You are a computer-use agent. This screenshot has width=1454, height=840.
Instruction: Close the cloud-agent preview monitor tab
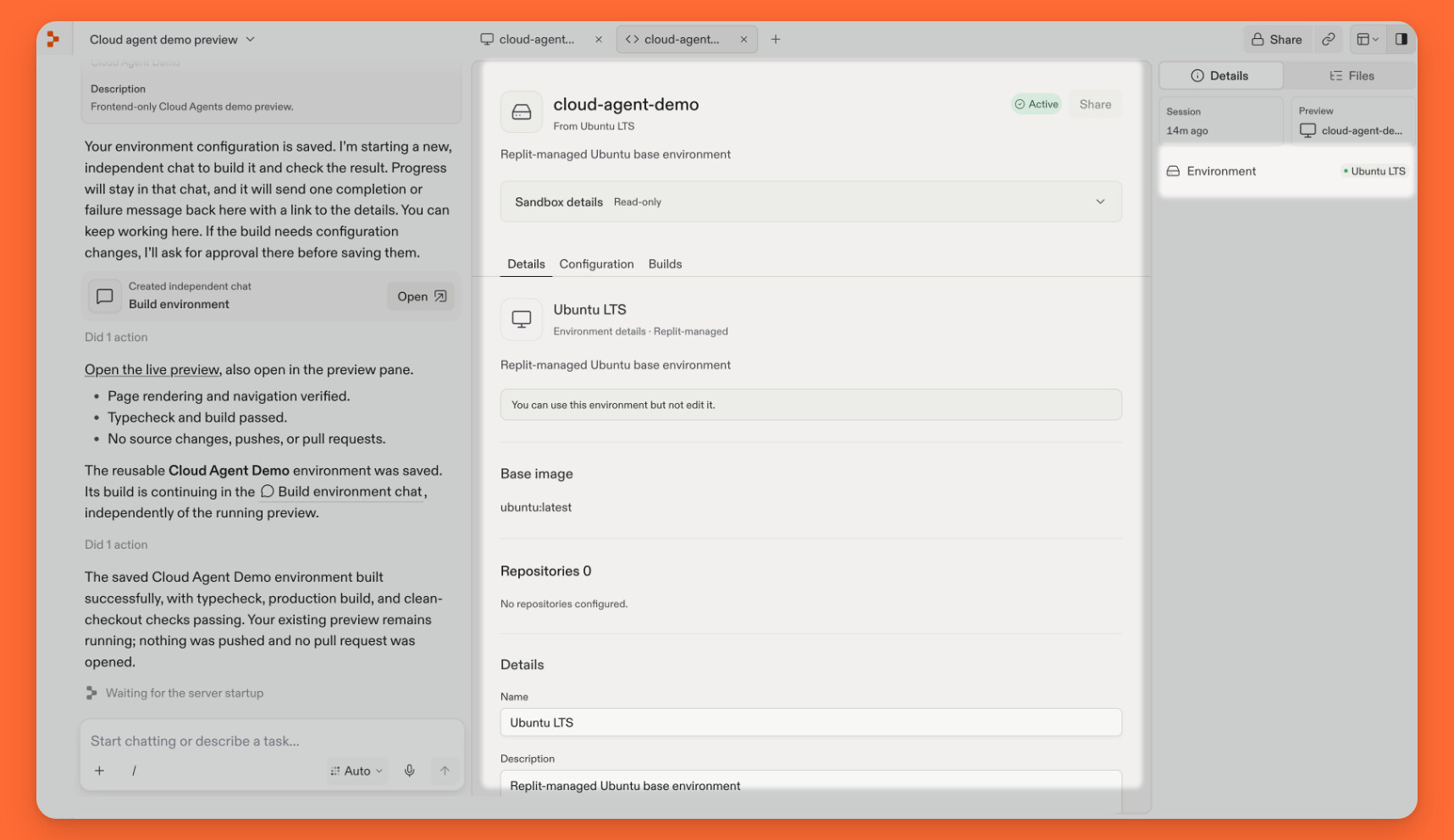pyautogui.click(x=599, y=40)
